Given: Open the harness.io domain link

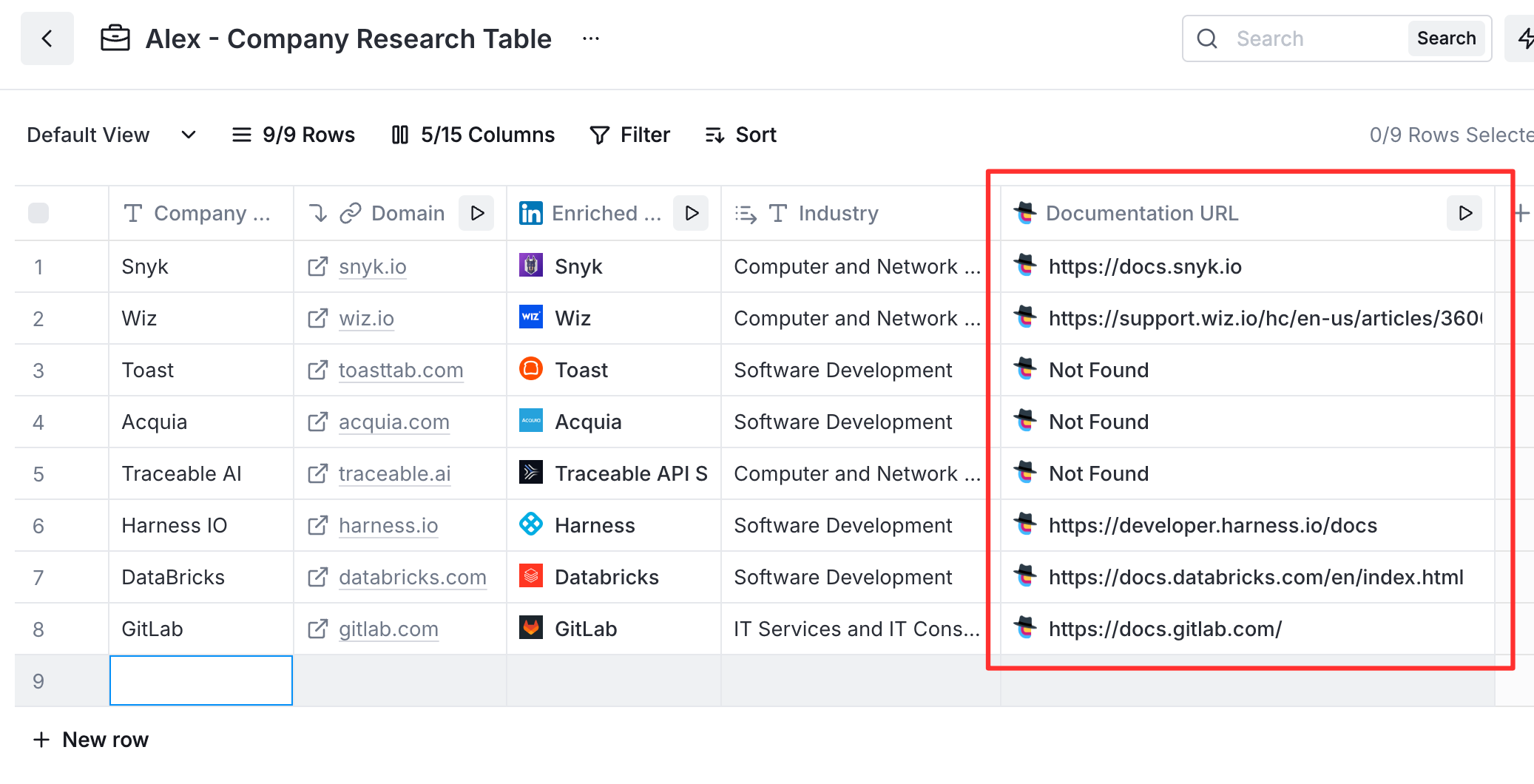Looking at the screenshot, I should click(x=388, y=525).
